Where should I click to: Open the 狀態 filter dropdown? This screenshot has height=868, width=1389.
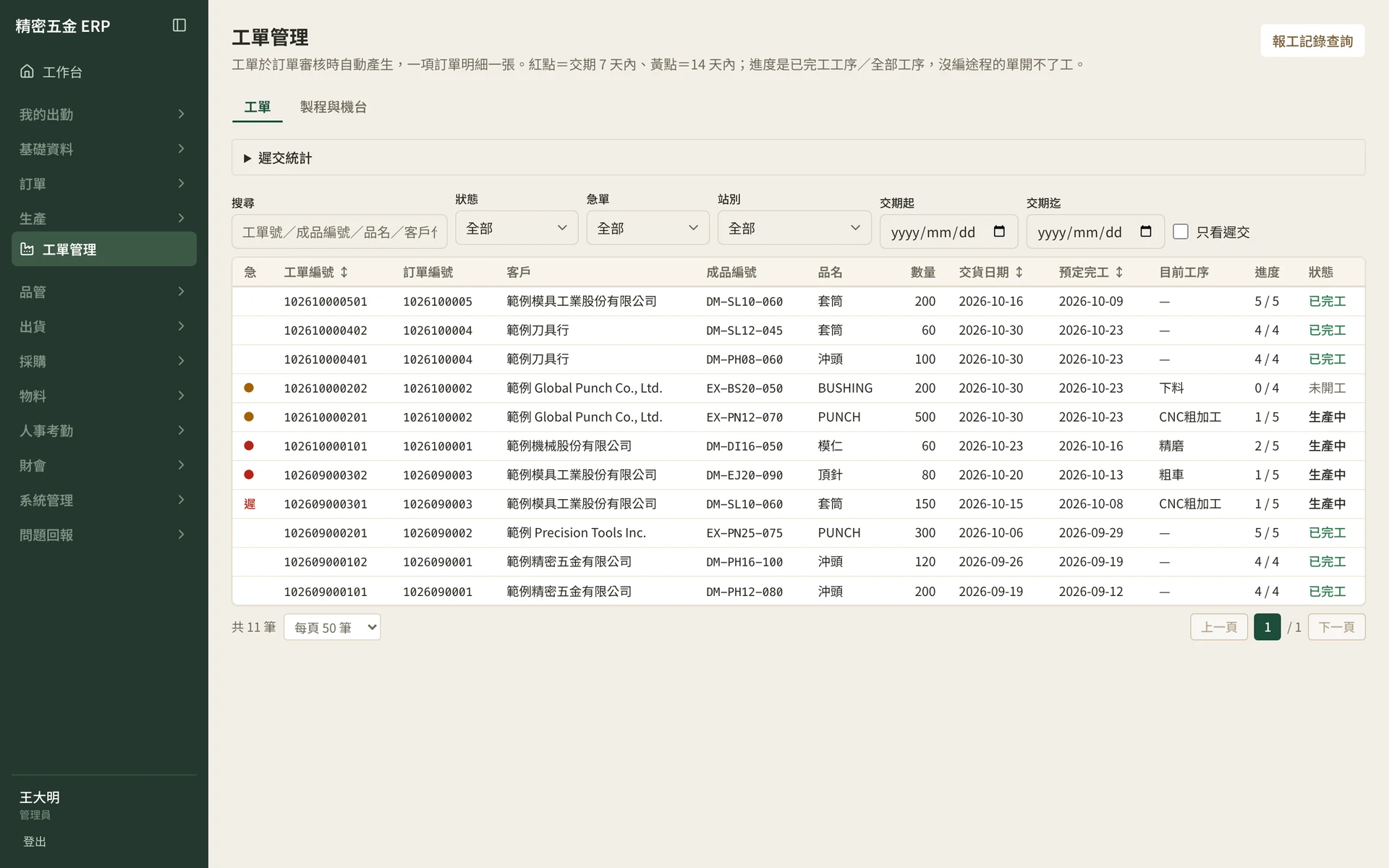point(517,228)
